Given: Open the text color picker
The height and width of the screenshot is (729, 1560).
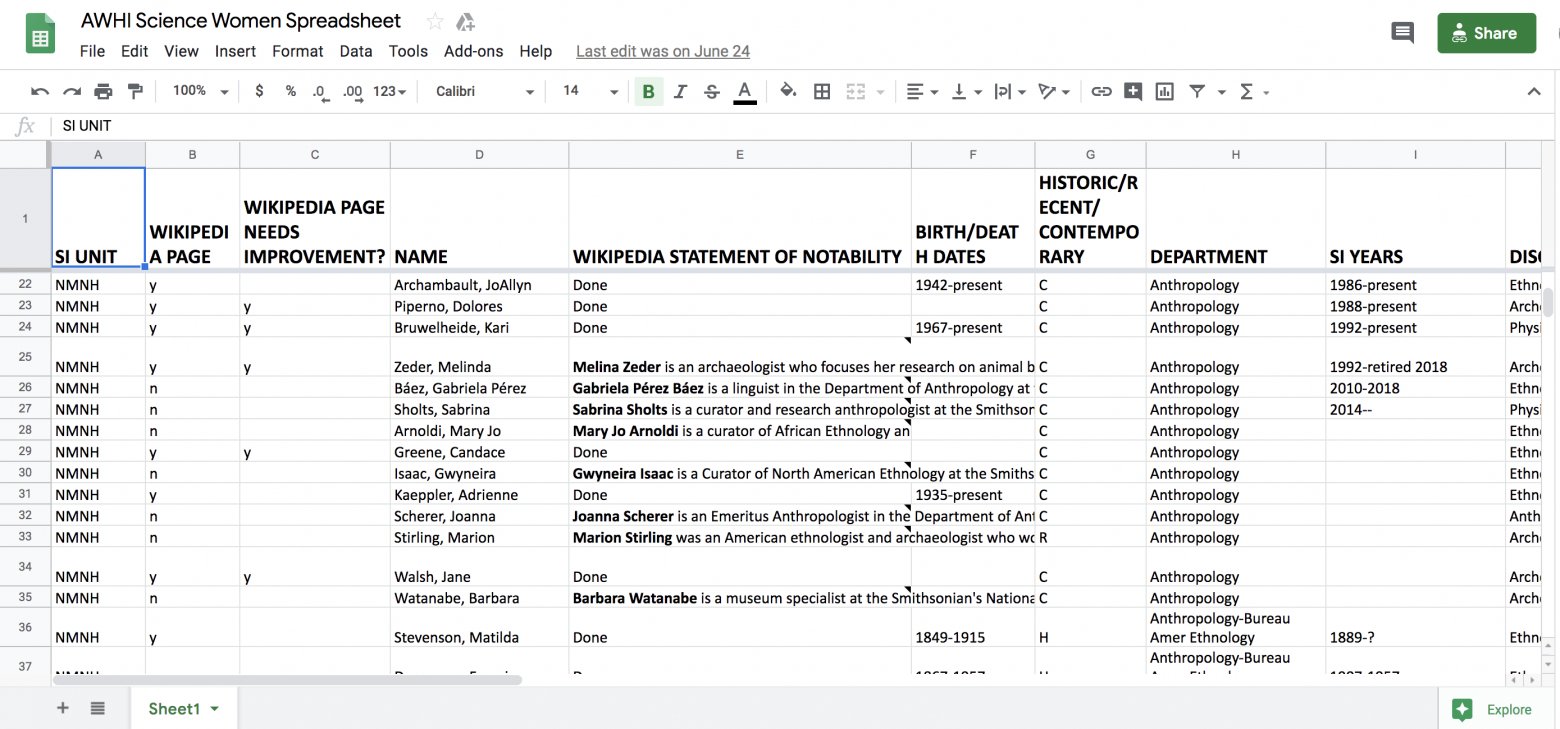Looking at the screenshot, I should point(744,92).
